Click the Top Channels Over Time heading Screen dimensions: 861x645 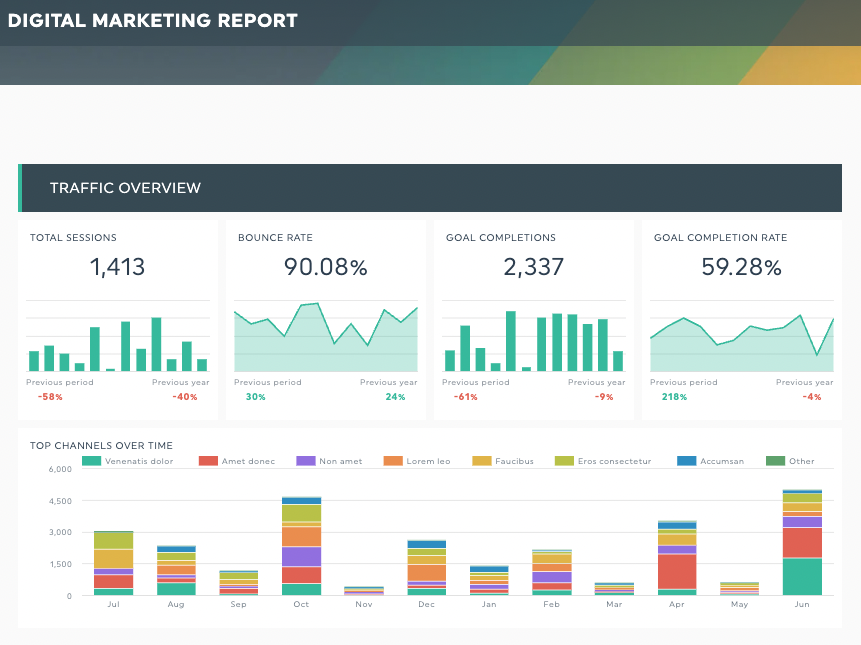[101, 446]
